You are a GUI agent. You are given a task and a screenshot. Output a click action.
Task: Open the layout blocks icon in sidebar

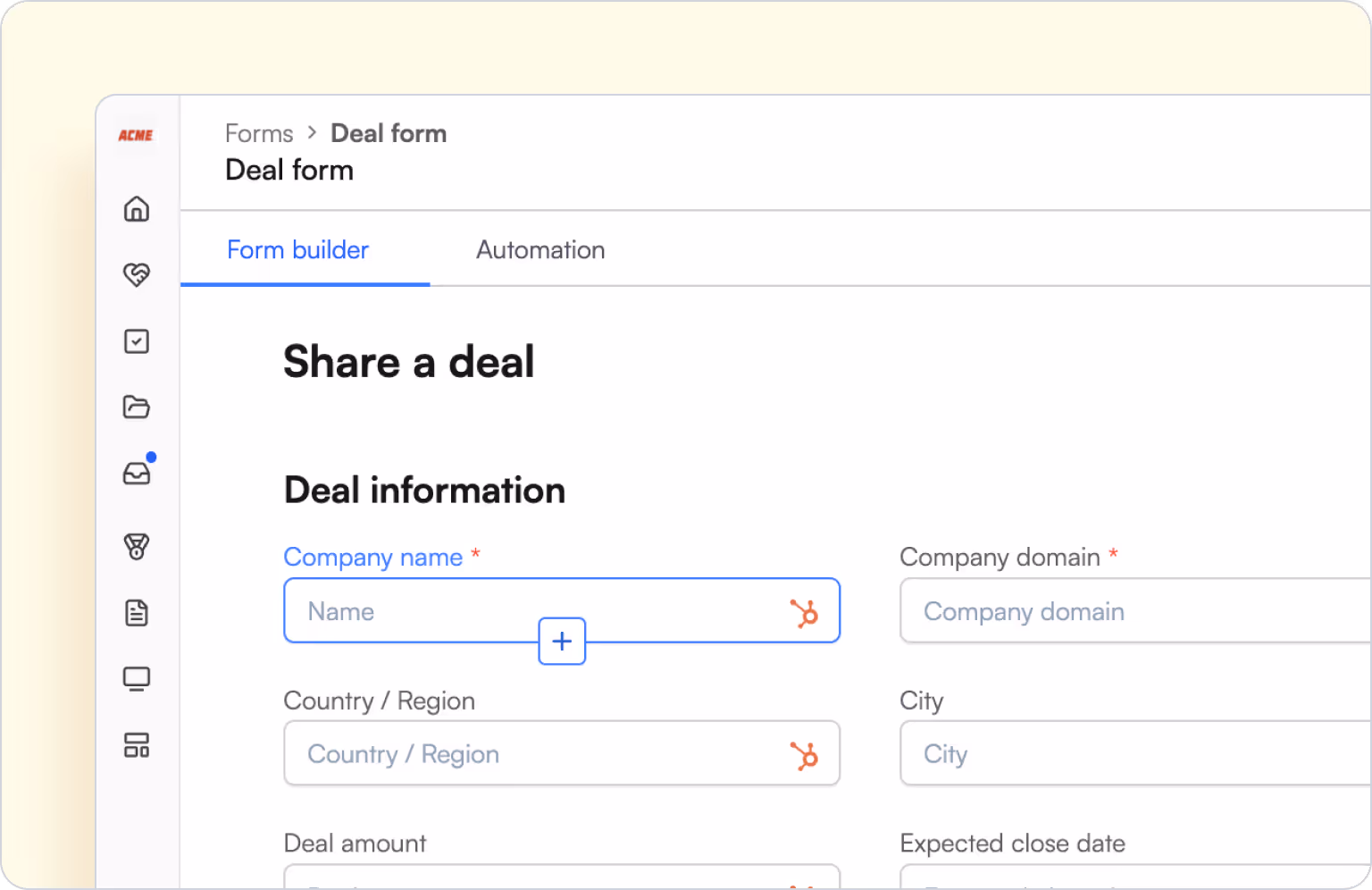click(137, 745)
